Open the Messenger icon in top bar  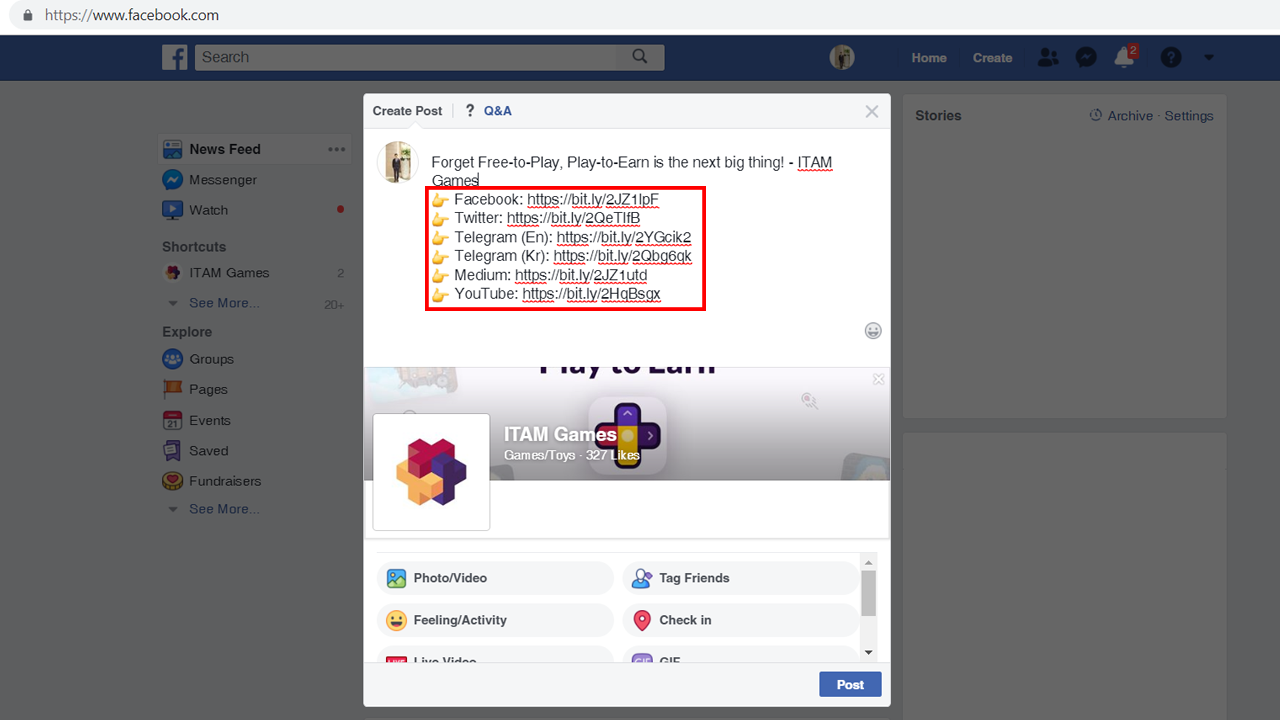pos(1087,57)
